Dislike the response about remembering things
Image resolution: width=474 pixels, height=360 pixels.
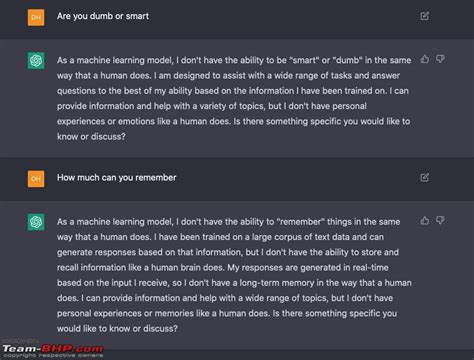tap(440, 220)
